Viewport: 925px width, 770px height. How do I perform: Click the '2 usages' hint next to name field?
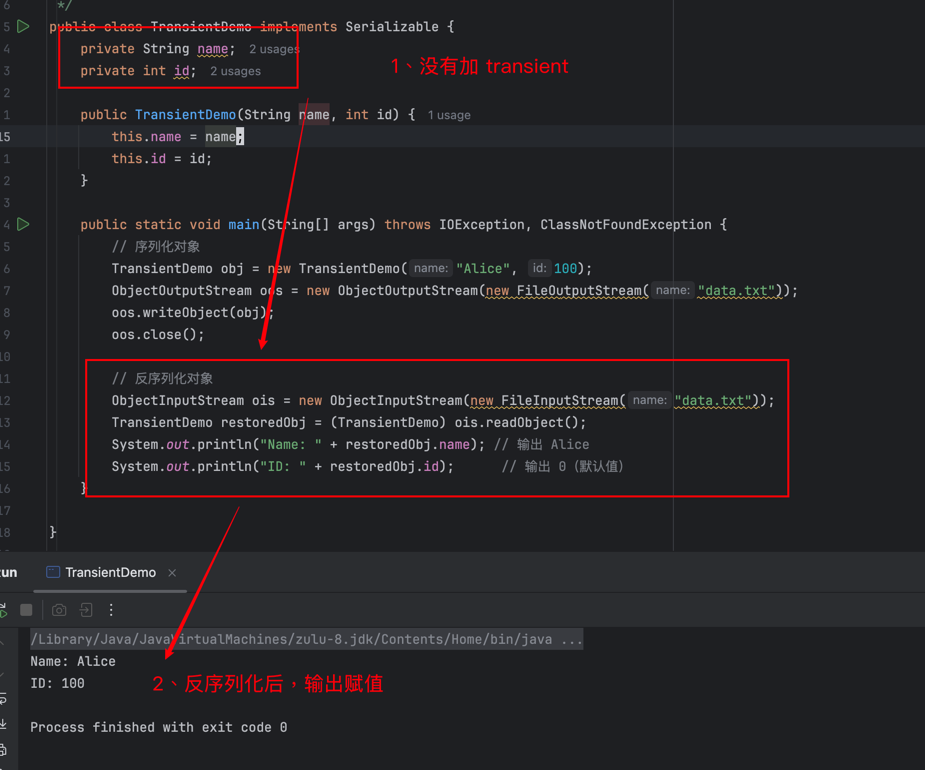tap(273, 49)
